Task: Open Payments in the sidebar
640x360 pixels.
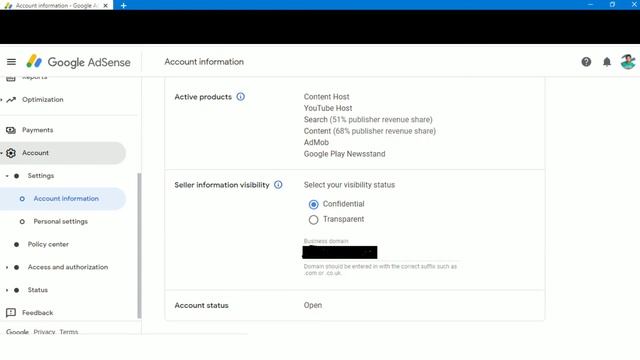Action: pyautogui.click(x=38, y=130)
